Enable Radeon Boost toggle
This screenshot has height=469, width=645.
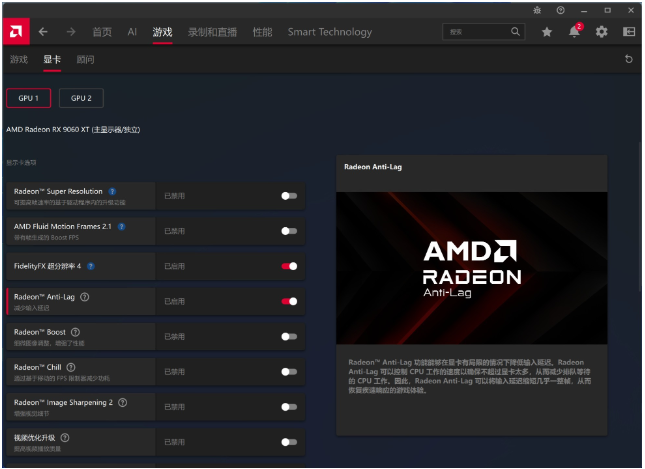[289, 337]
